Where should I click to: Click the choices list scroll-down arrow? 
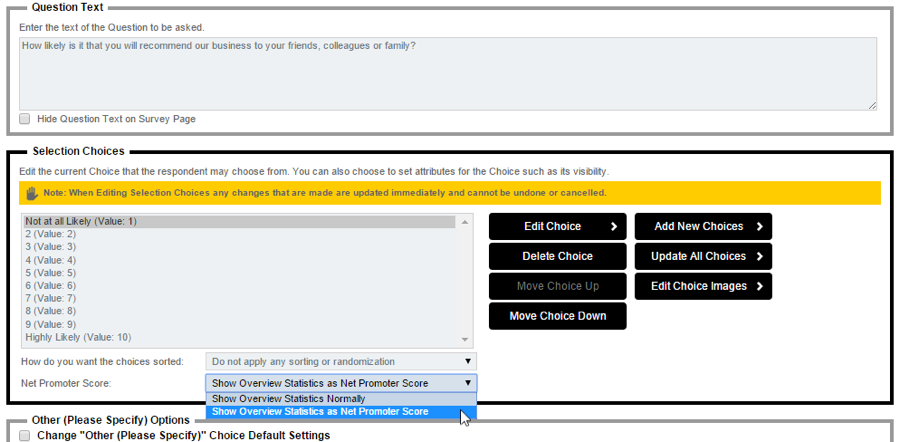pyautogui.click(x=464, y=340)
